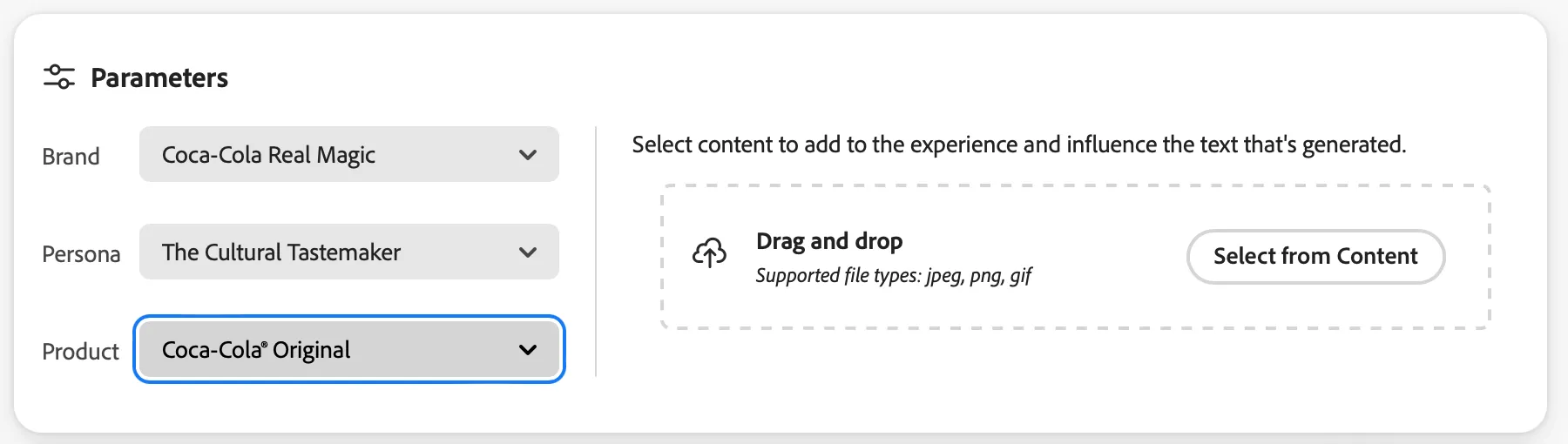Click the Product field label
Image resolution: width=1568 pixels, height=444 pixels.
point(80,352)
